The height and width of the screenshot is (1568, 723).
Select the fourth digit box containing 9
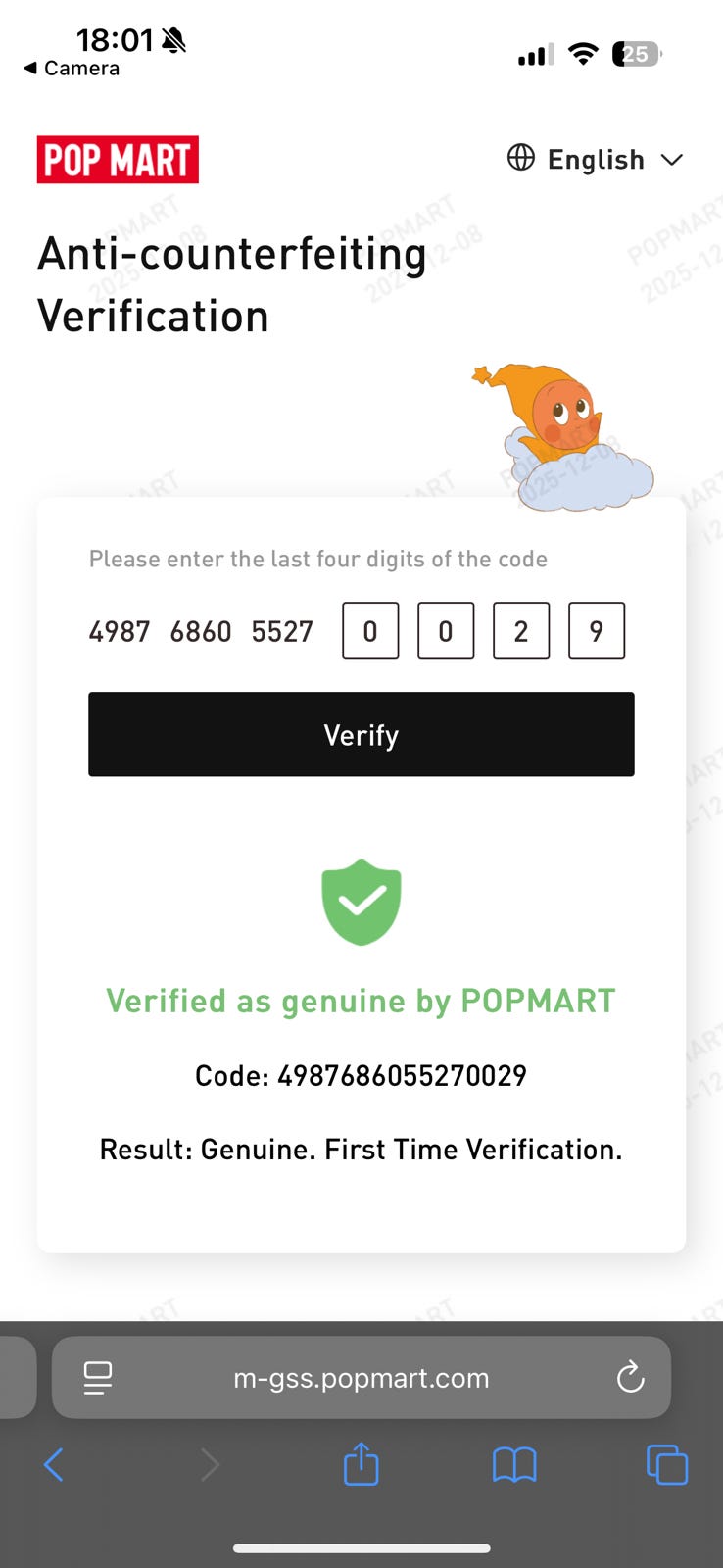(x=597, y=630)
